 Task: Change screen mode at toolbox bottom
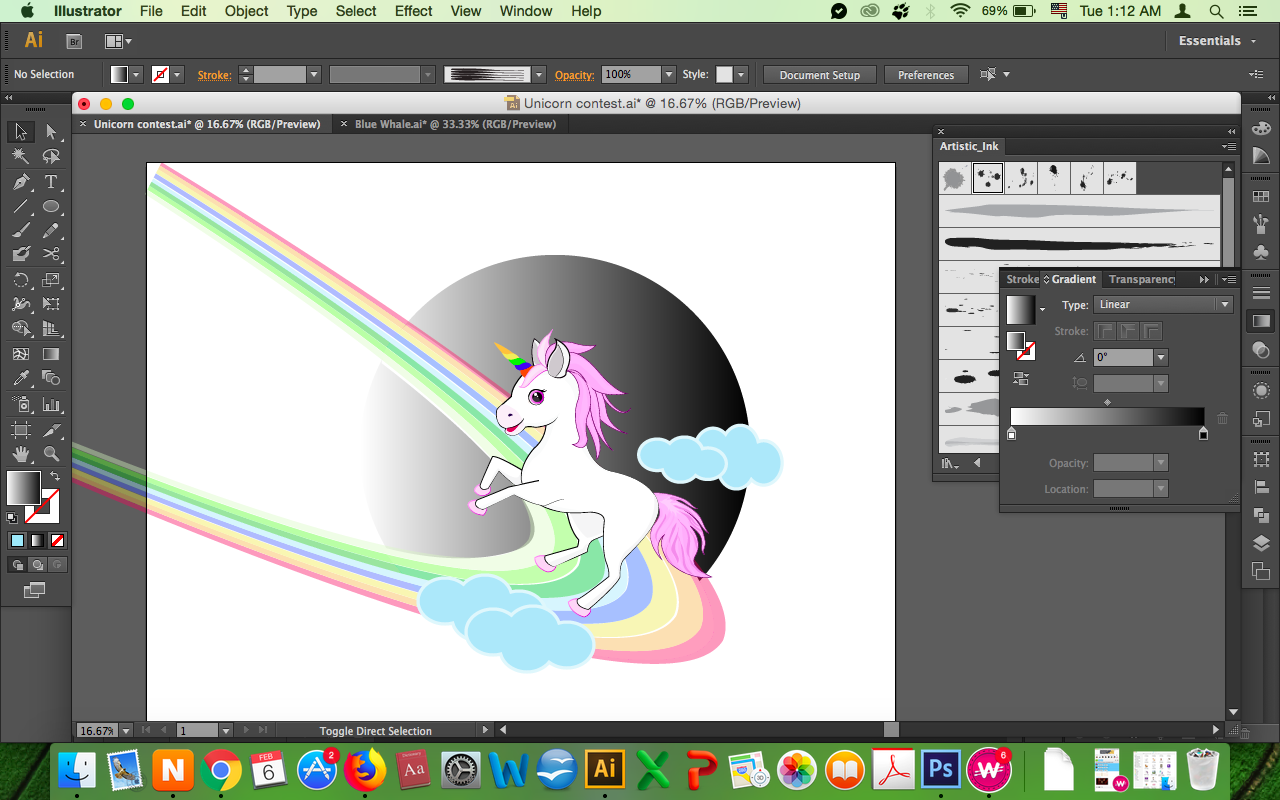coord(34,590)
